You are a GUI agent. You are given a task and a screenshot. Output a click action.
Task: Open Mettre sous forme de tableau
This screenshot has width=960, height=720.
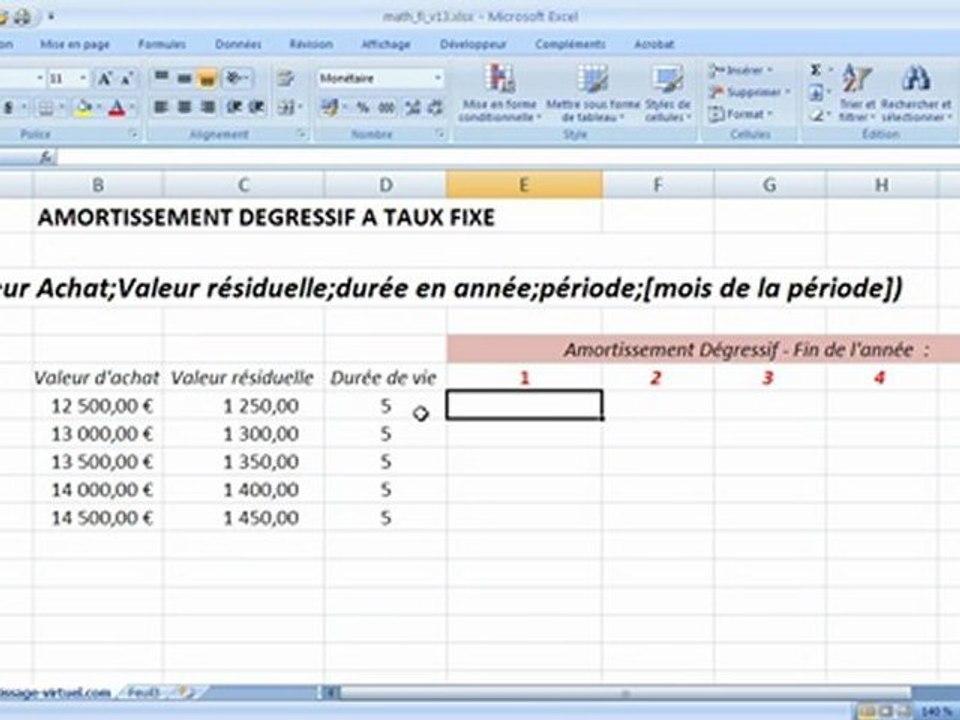click(x=593, y=92)
